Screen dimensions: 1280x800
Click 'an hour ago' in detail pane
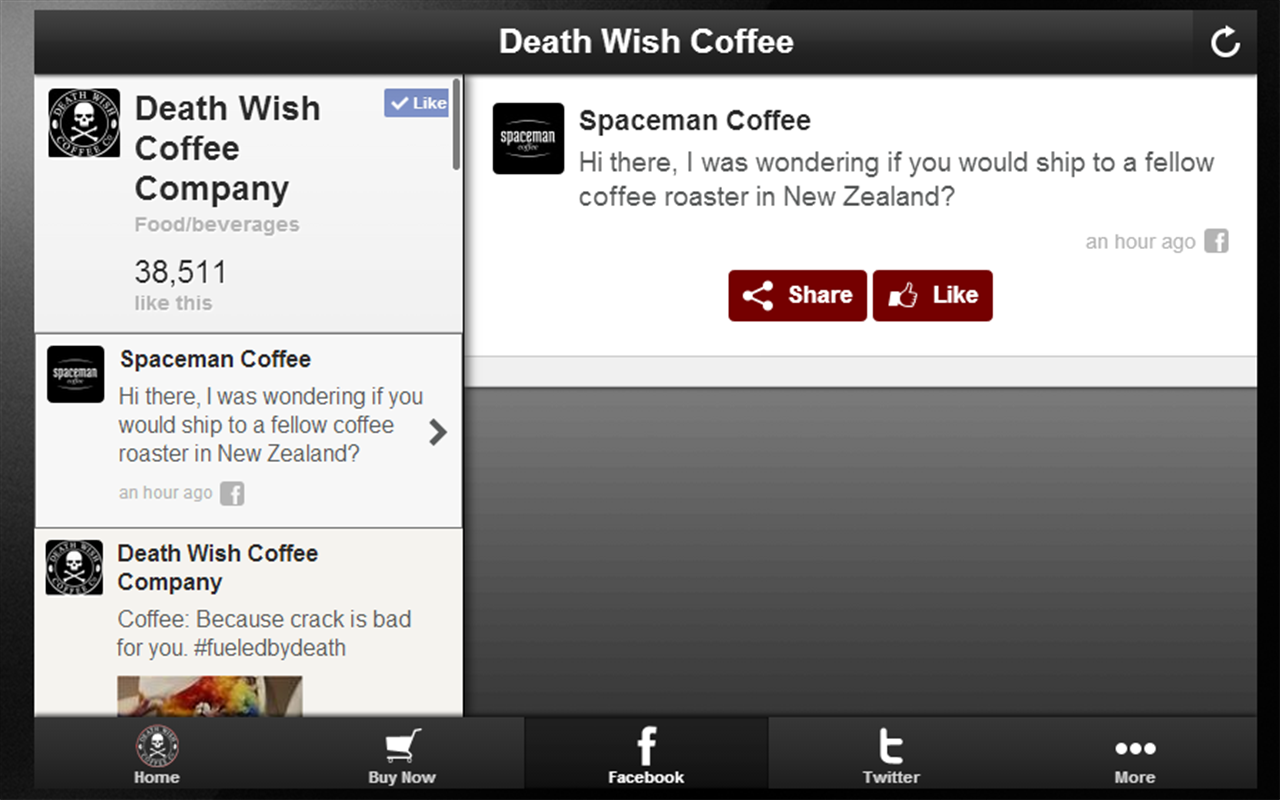tap(1141, 242)
